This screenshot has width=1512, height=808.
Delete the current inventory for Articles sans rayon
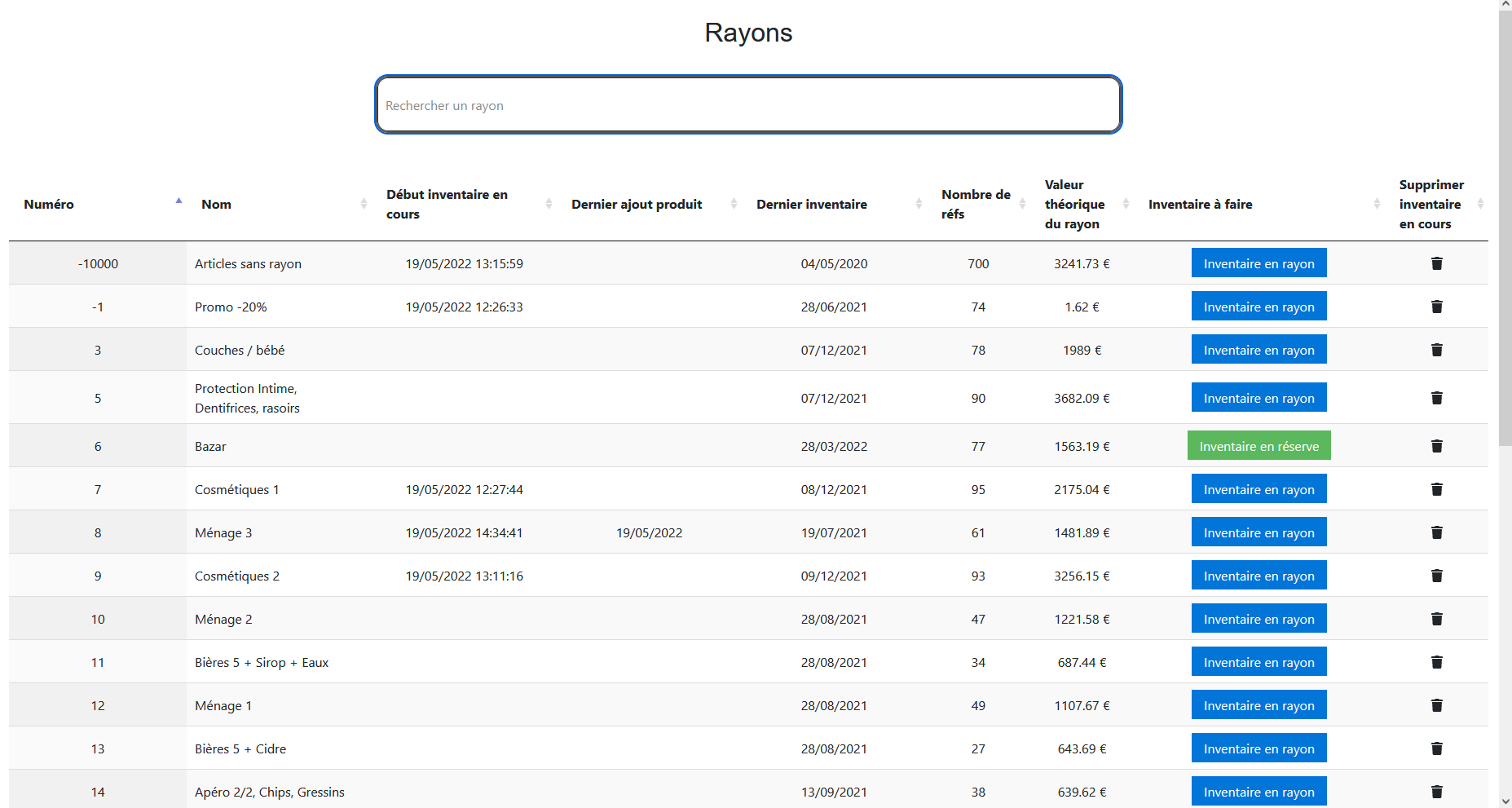click(1437, 263)
